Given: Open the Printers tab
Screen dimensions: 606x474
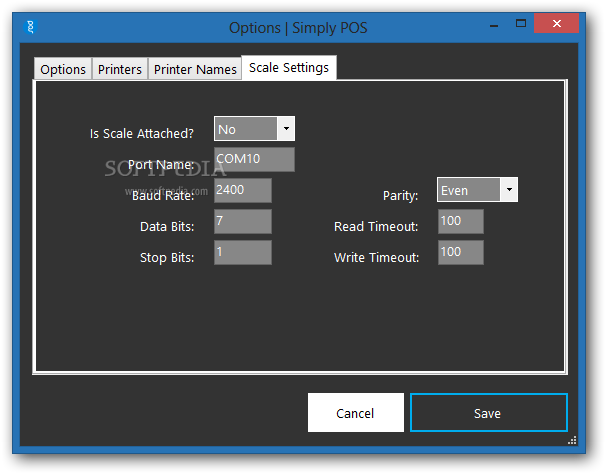Looking at the screenshot, I should point(120,69).
